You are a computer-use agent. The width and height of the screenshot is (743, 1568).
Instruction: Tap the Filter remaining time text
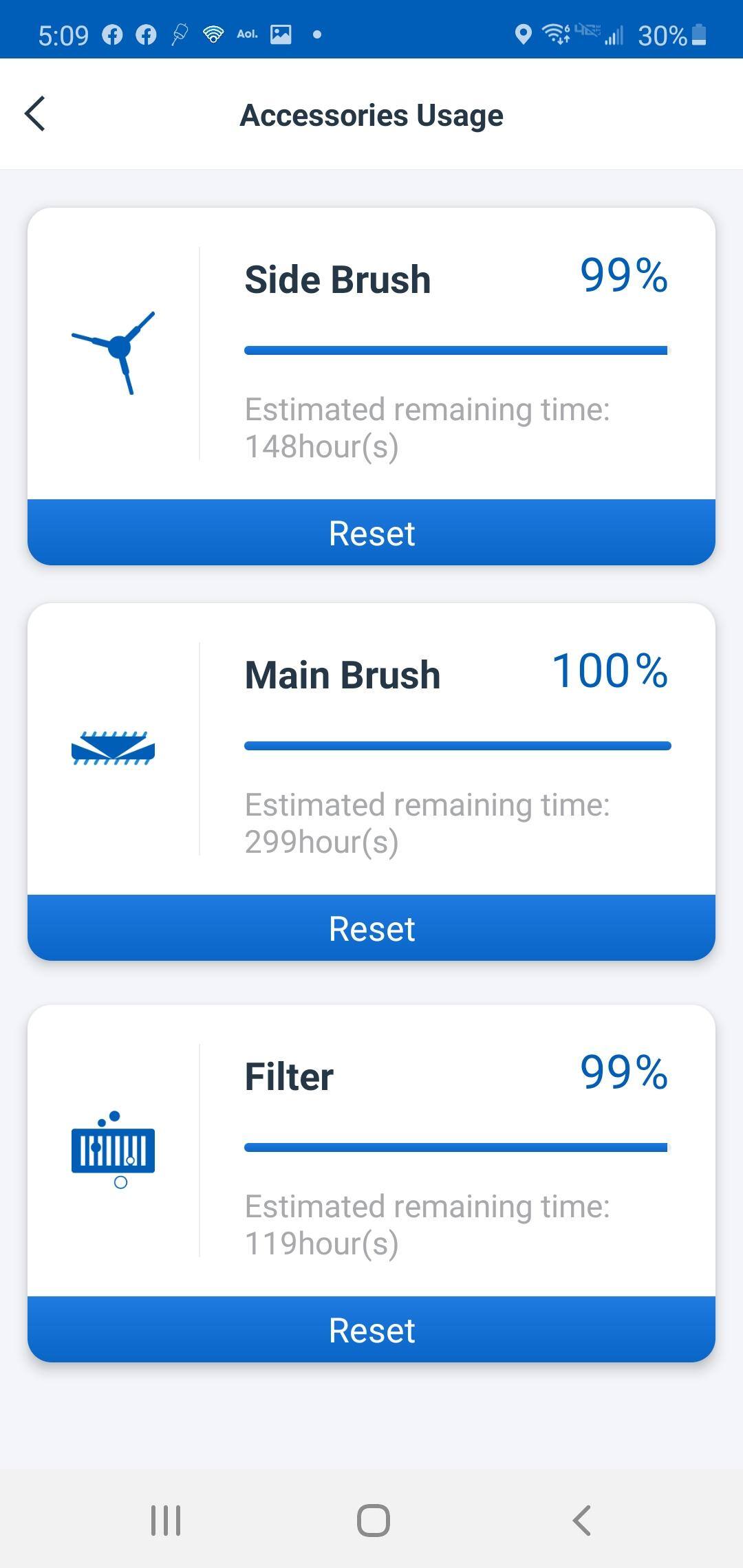pos(427,1225)
